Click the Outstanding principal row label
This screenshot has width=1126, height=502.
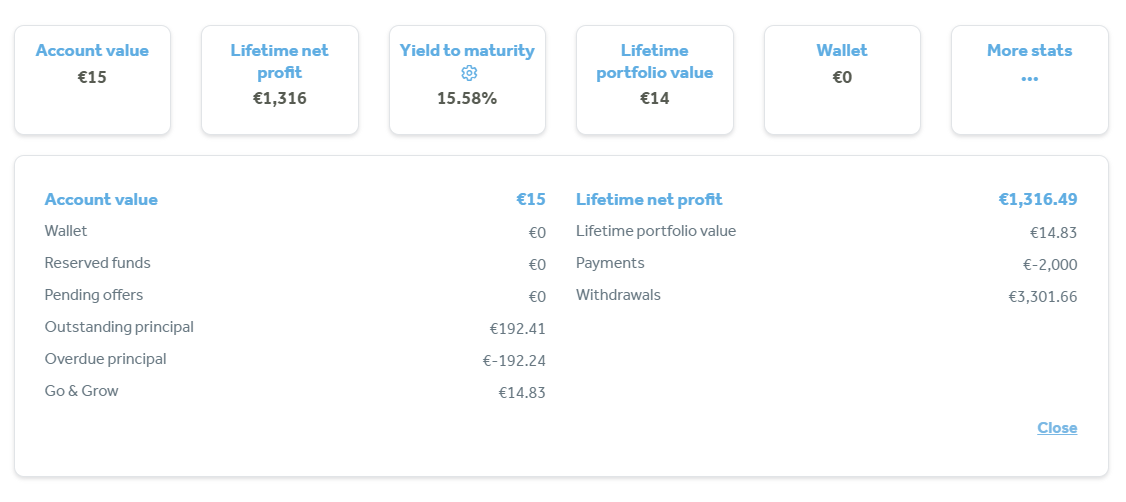tap(119, 327)
